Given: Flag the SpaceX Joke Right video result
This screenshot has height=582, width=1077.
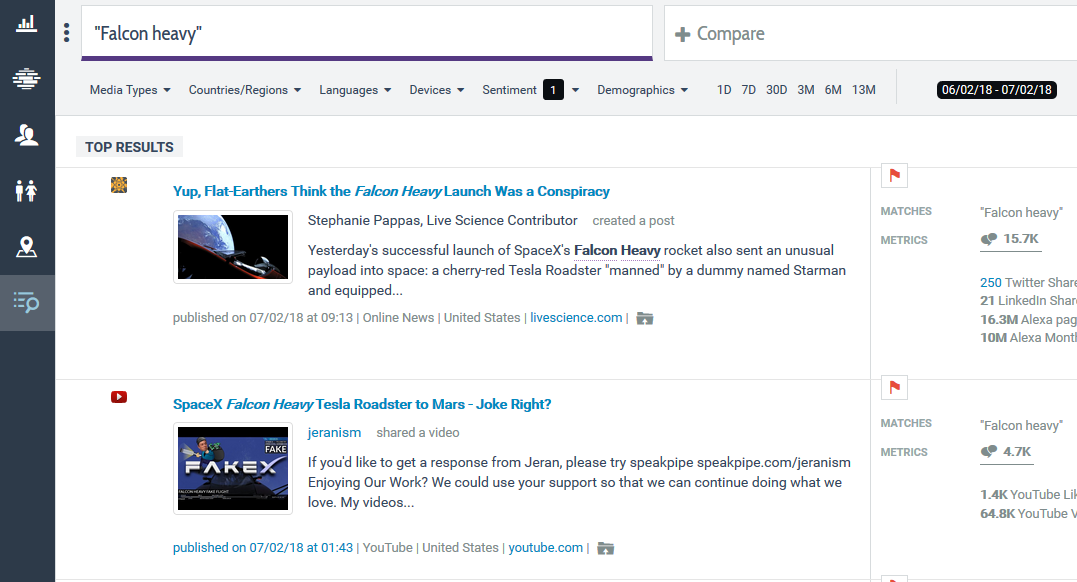Looking at the screenshot, I should coord(894,388).
